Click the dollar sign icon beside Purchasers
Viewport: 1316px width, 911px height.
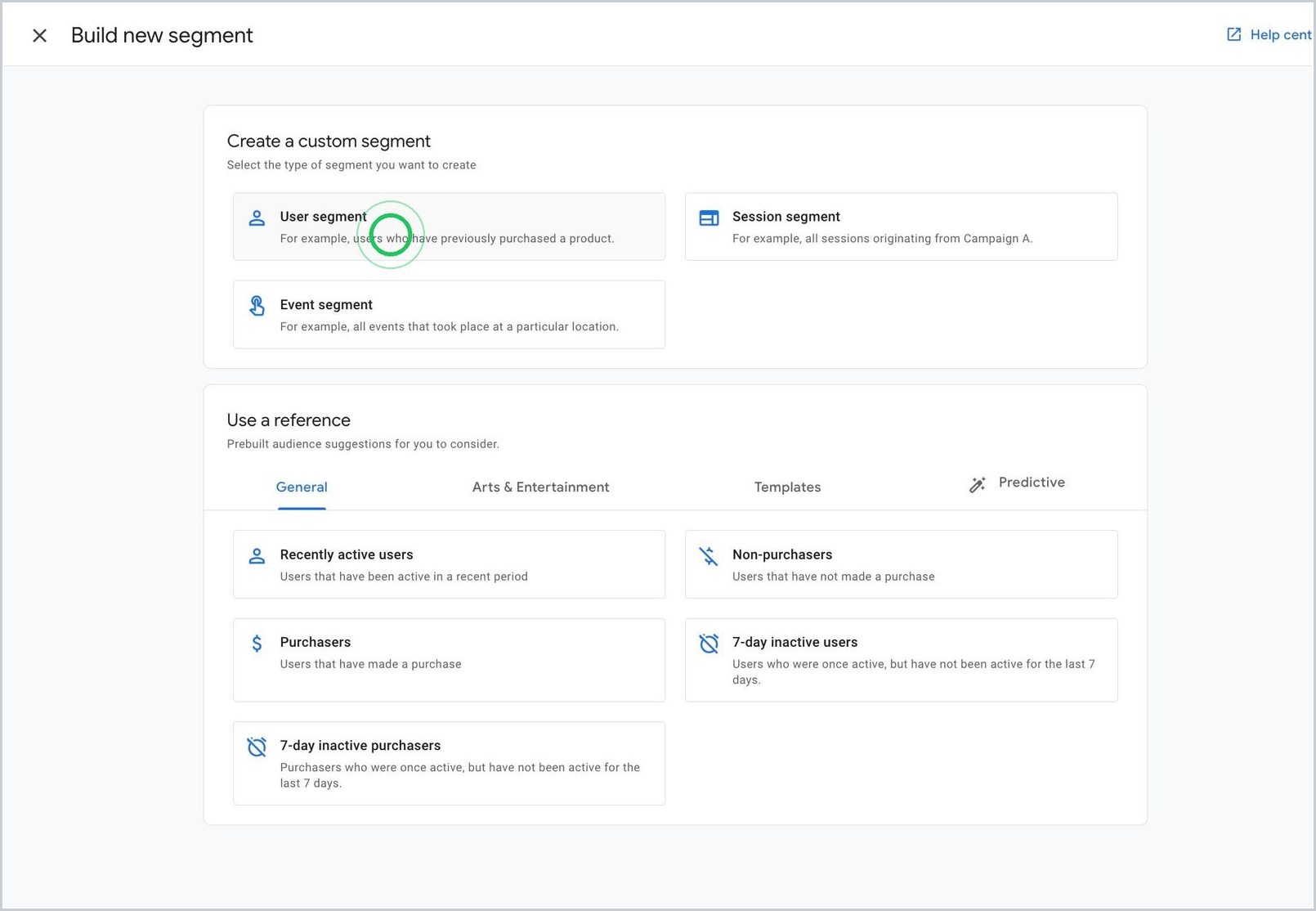click(x=257, y=644)
